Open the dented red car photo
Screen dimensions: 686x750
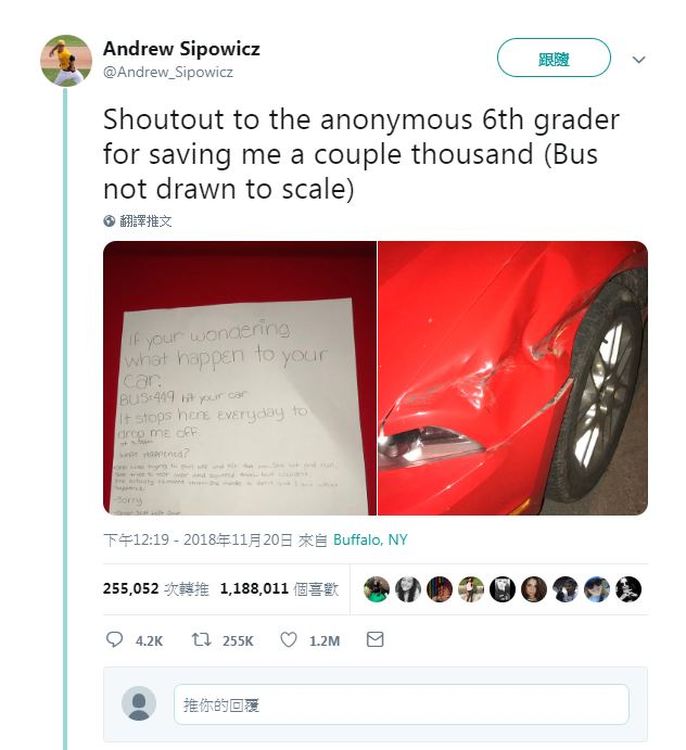point(513,378)
